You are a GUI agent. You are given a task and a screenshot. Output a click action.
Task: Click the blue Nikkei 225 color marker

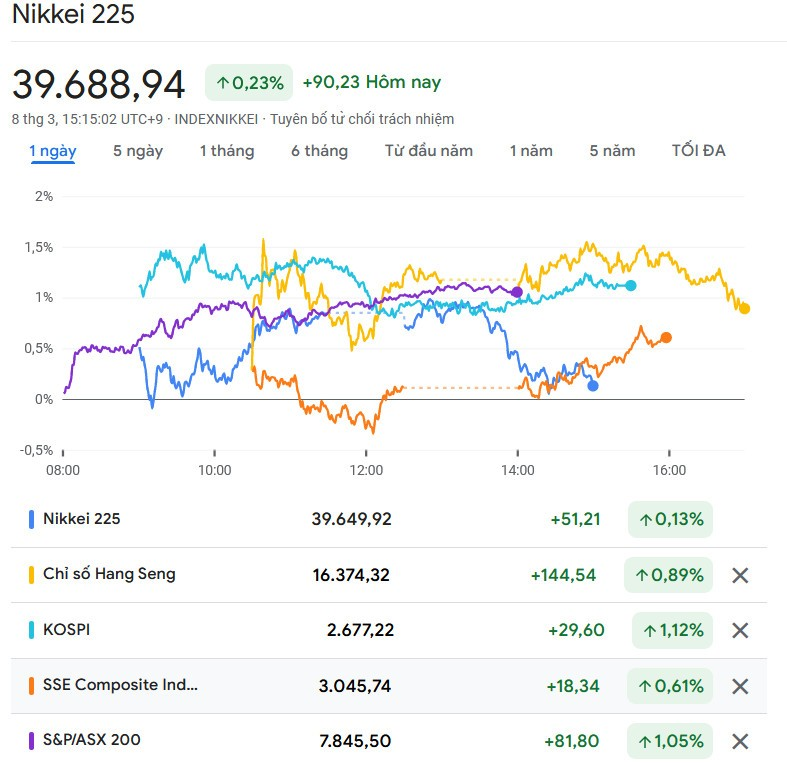point(32,520)
